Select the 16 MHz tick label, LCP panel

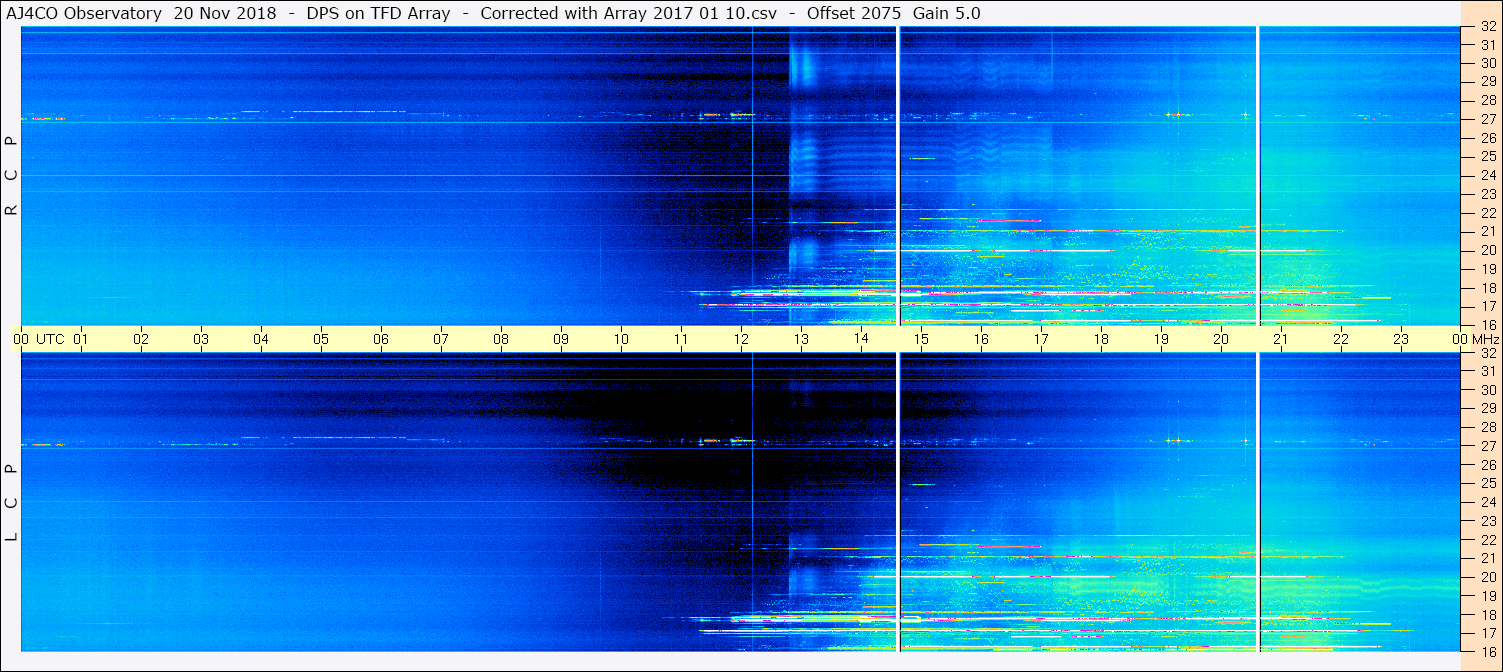1487,651
